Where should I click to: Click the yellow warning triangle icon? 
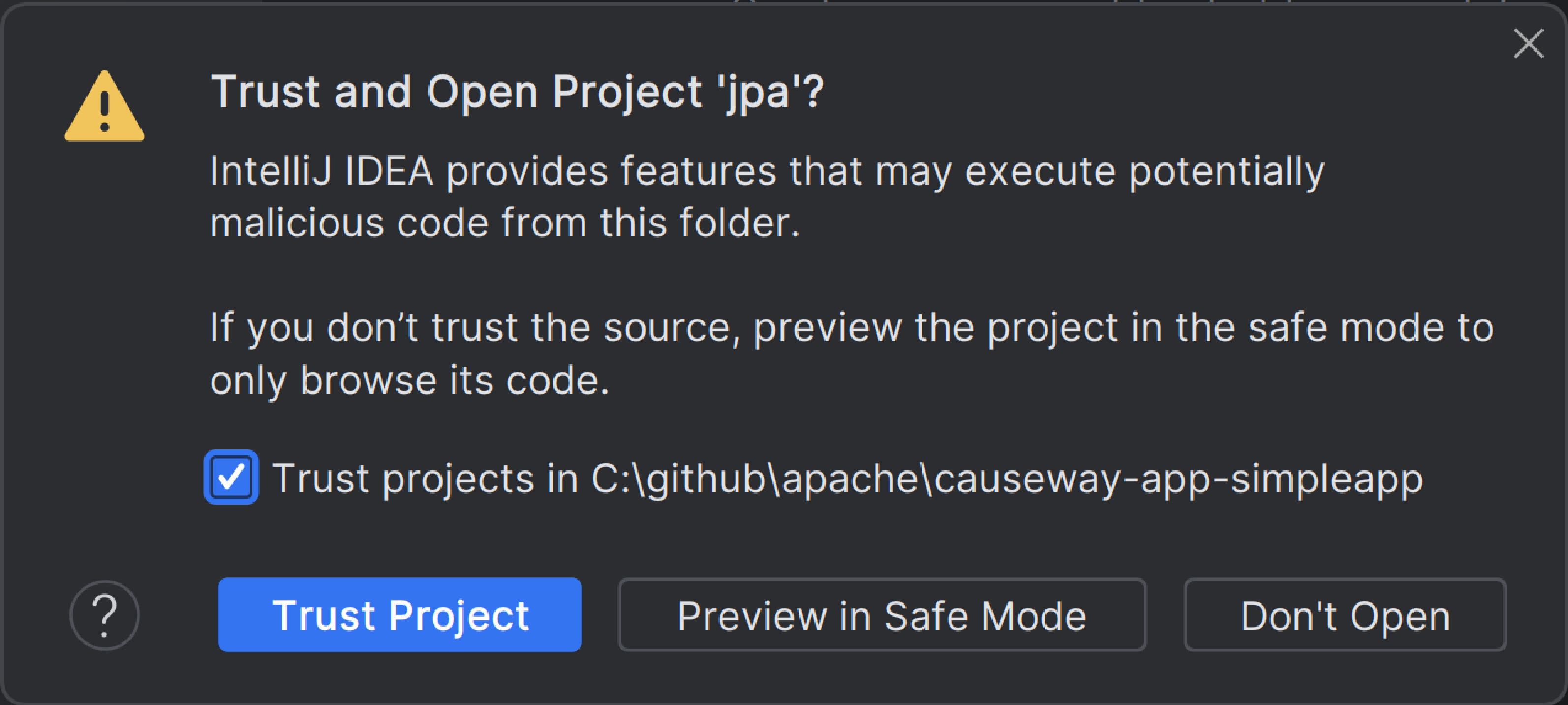pyautogui.click(x=105, y=108)
